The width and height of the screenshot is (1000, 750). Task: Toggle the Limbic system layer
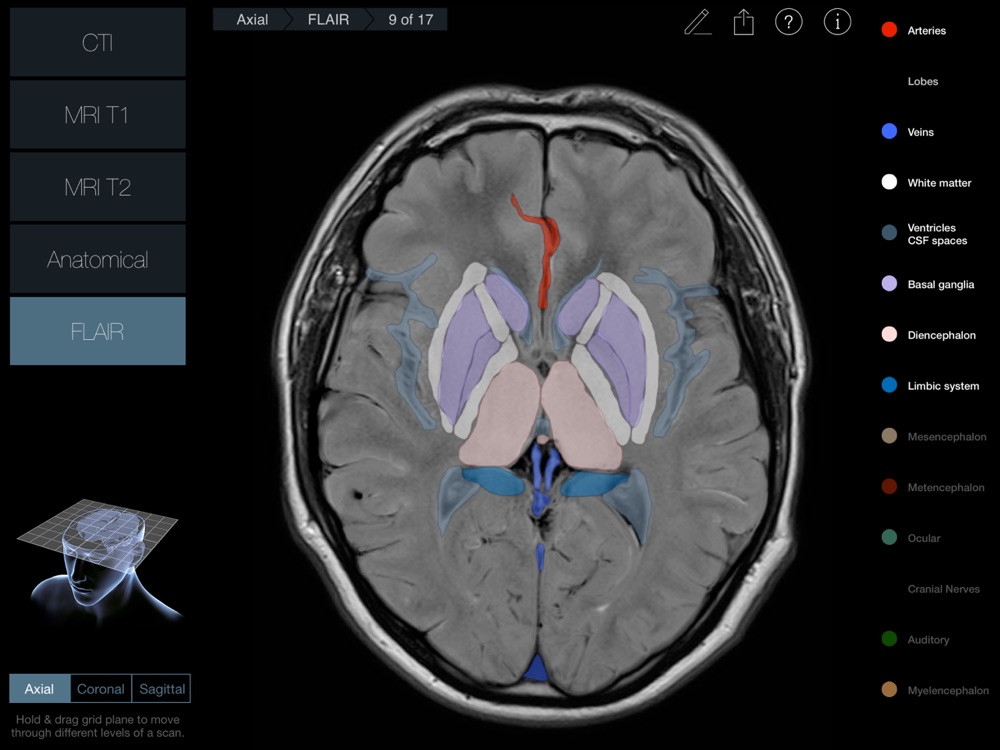(x=888, y=386)
